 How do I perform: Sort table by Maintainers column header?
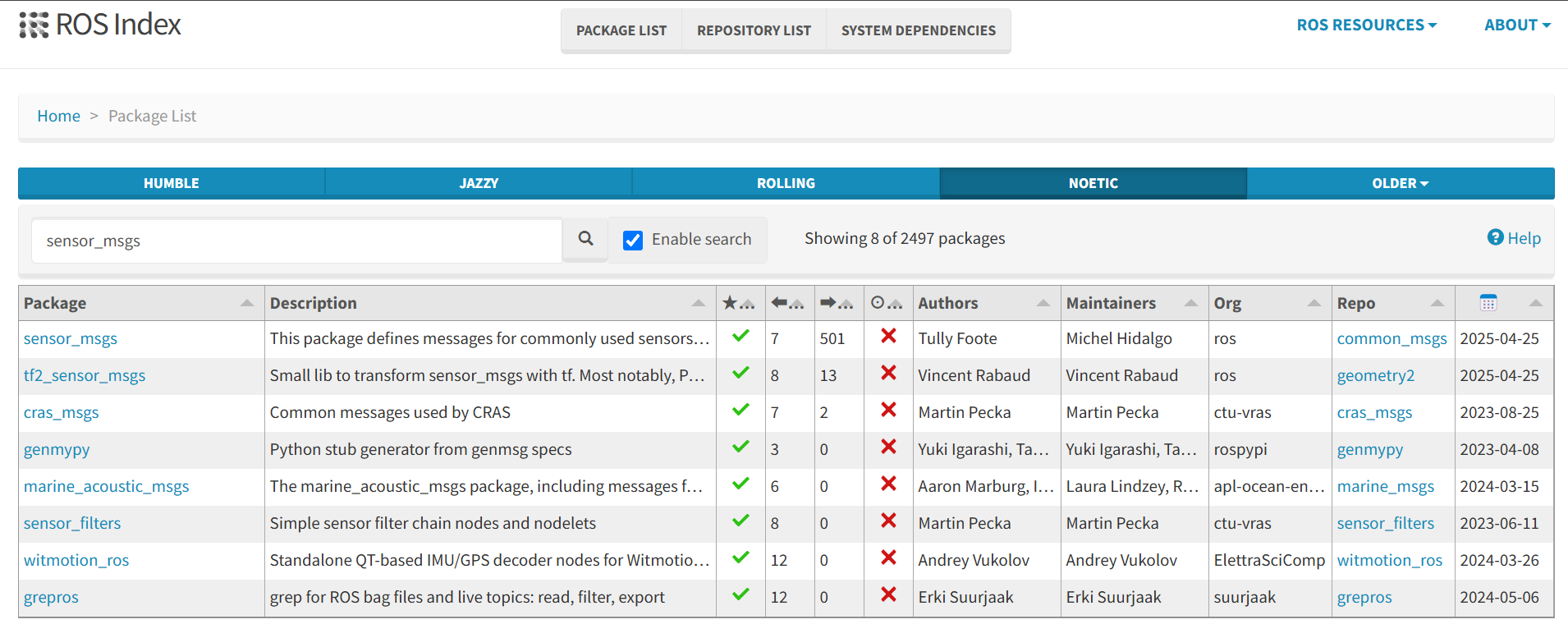coord(1135,303)
